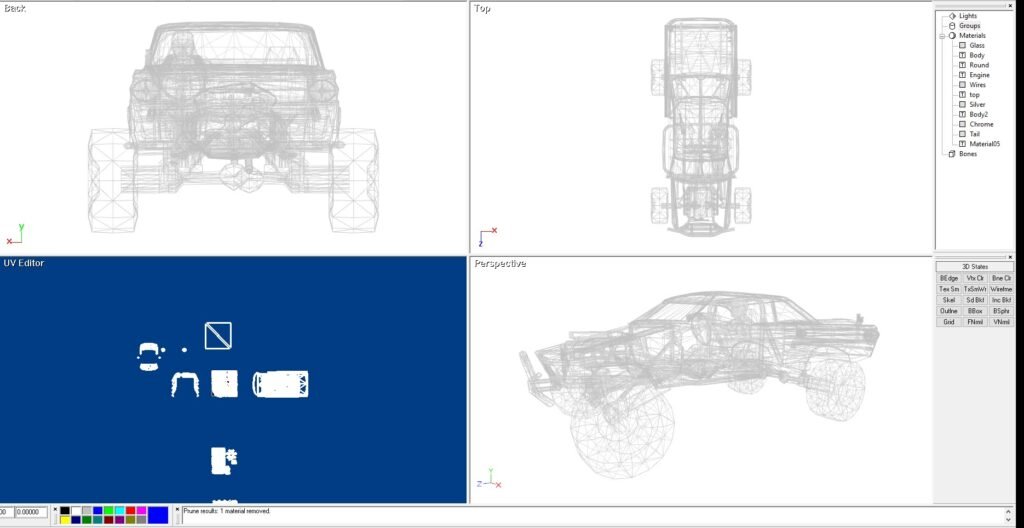Image resolution: width=1024 pixels, height=528 pixels.
Task: Pick the yellow color swatch
Action: point(65,520)
